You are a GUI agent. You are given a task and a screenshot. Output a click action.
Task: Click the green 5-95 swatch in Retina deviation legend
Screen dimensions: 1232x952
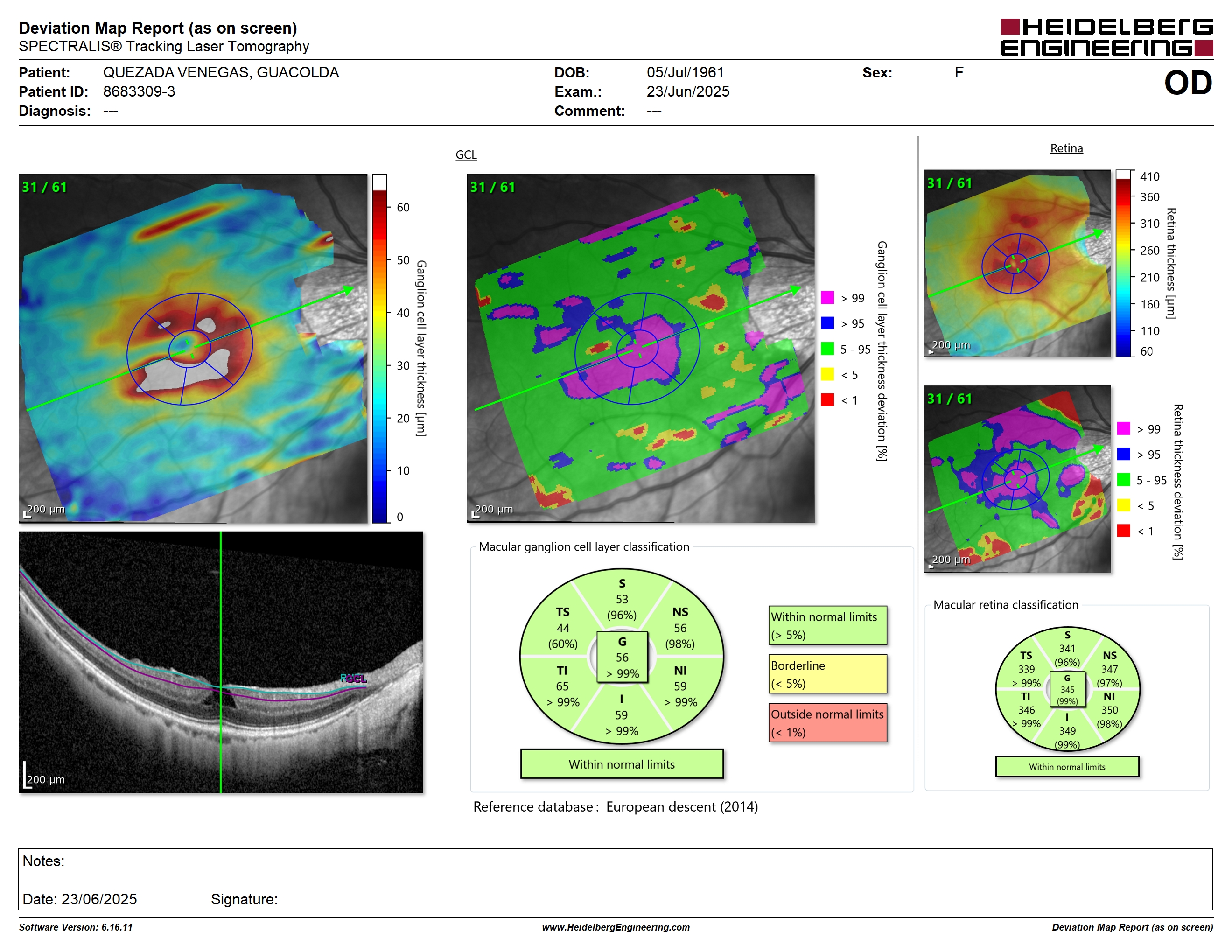1124,479
